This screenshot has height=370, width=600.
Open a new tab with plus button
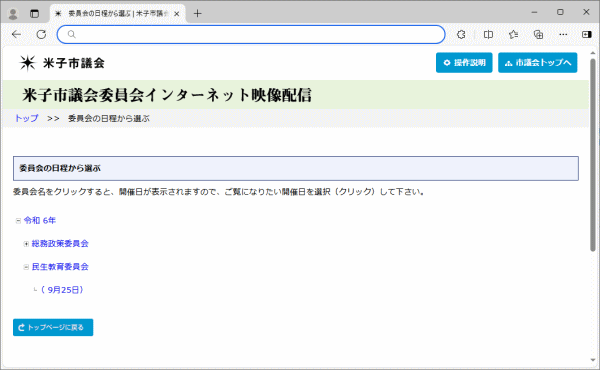(x=197, y=14)
